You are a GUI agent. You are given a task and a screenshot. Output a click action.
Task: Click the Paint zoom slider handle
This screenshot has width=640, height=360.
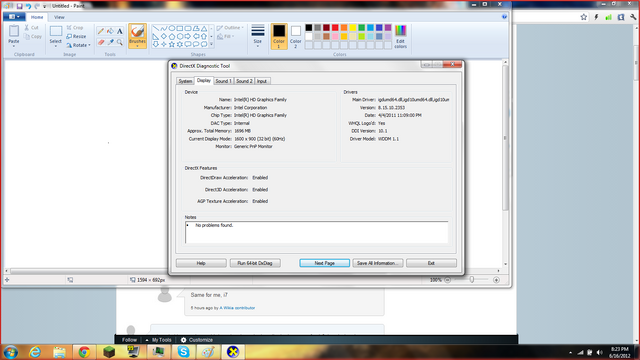click(x=472, y=280)
